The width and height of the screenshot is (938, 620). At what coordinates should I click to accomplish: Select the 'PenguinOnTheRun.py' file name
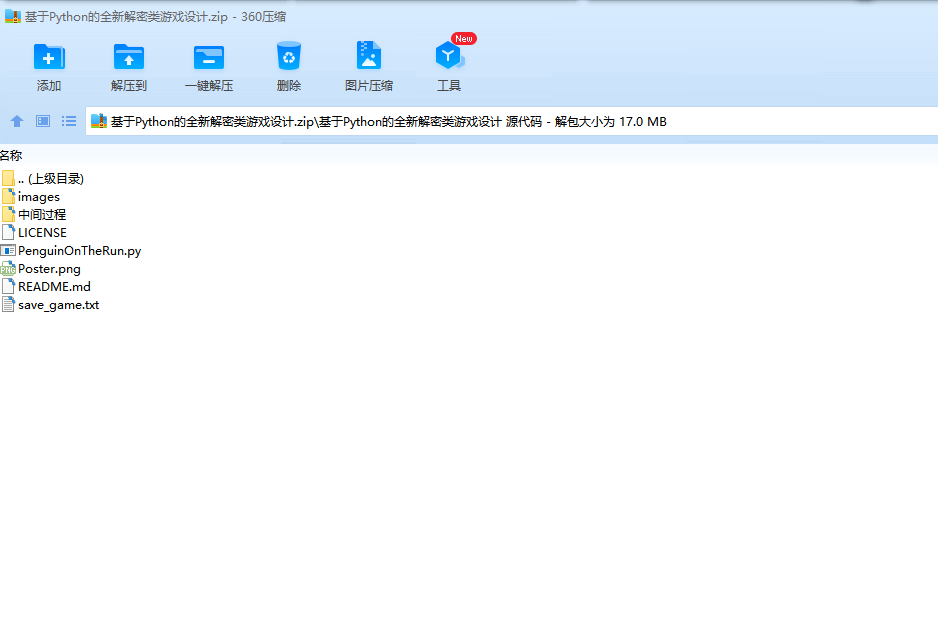coord(80,251)
